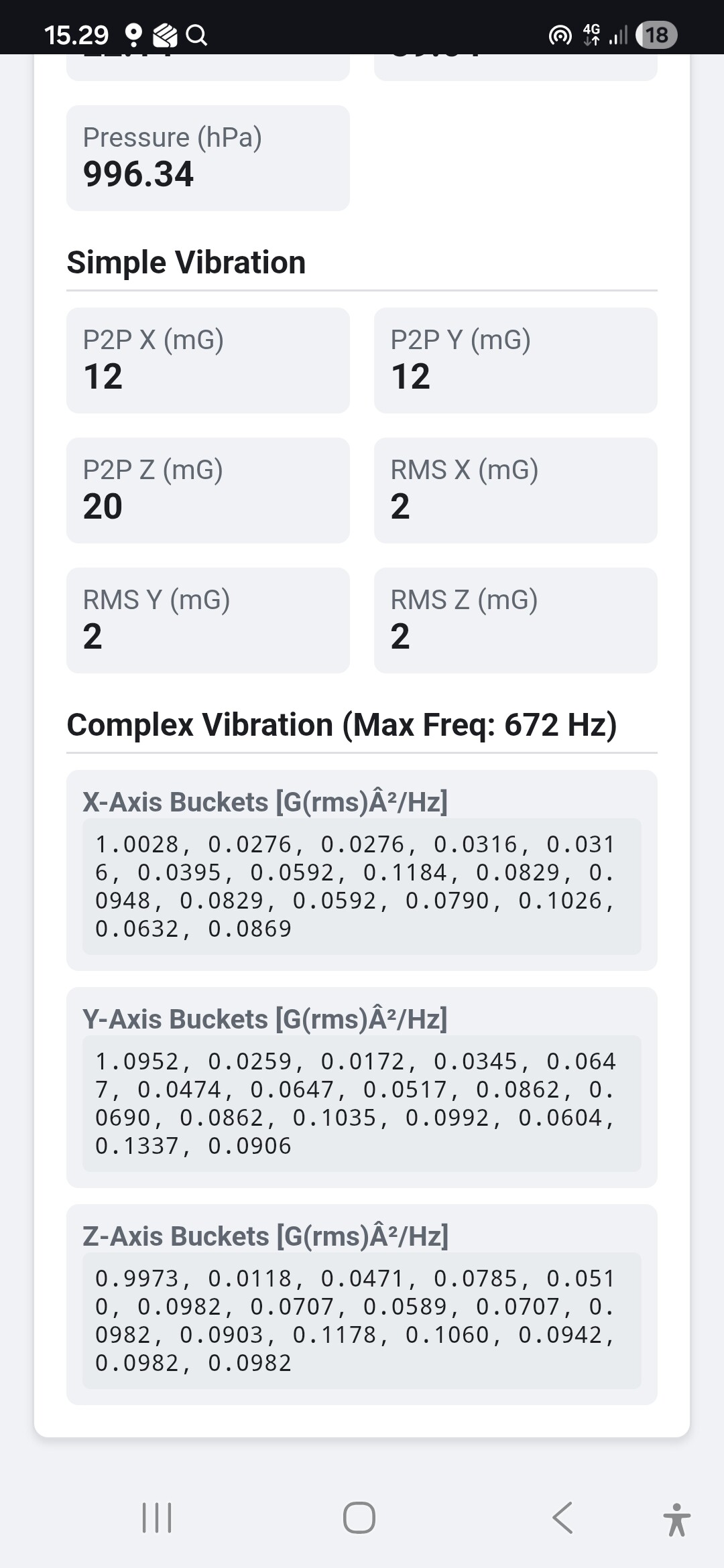Viewport: 724px width, 1568px height.
Task: Tap the Android back navigation icon
Action: tap(563, 1518)
